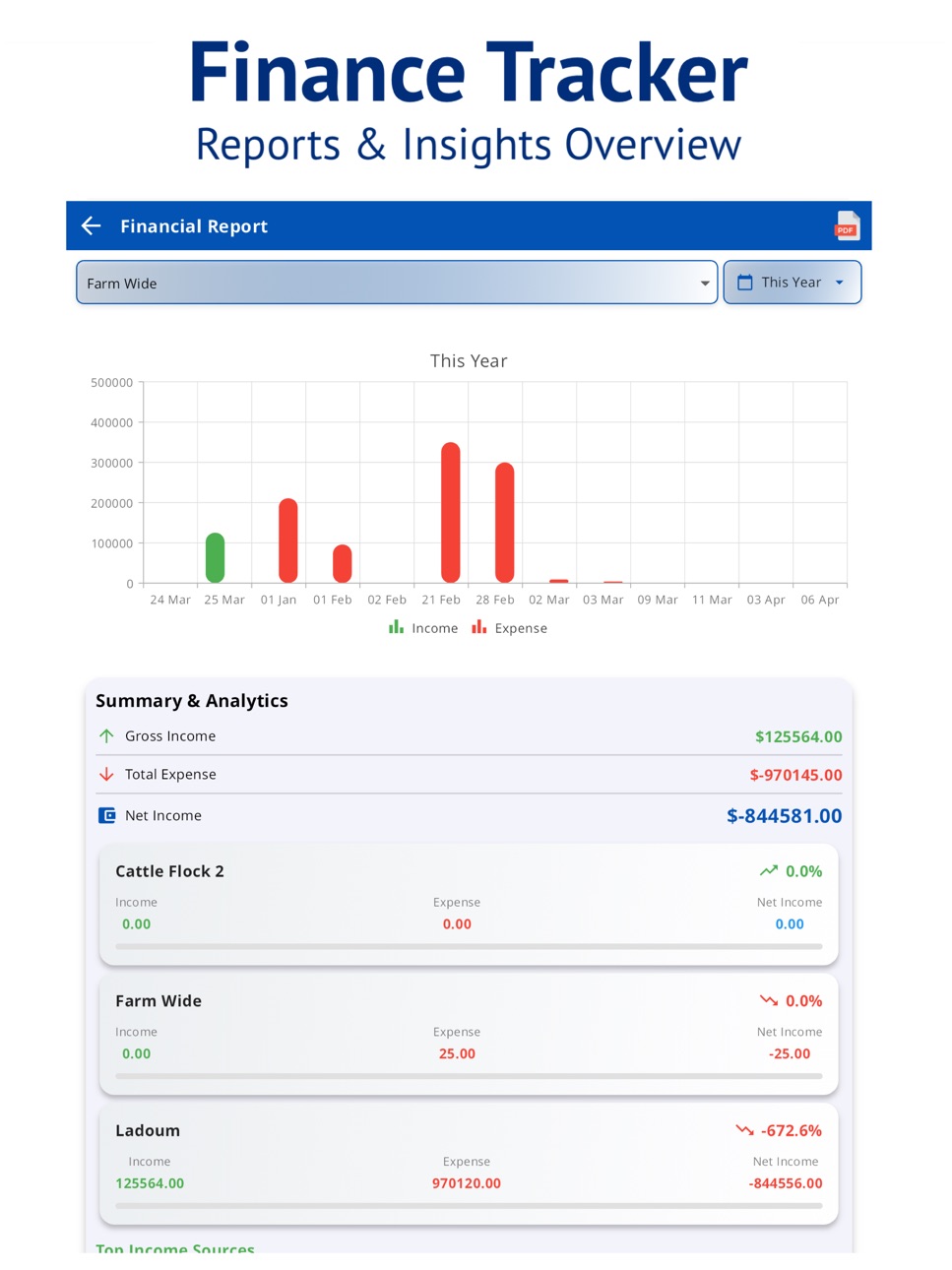
Task: Open the Cattle Flock 2 card
Action: click(469, 904)
